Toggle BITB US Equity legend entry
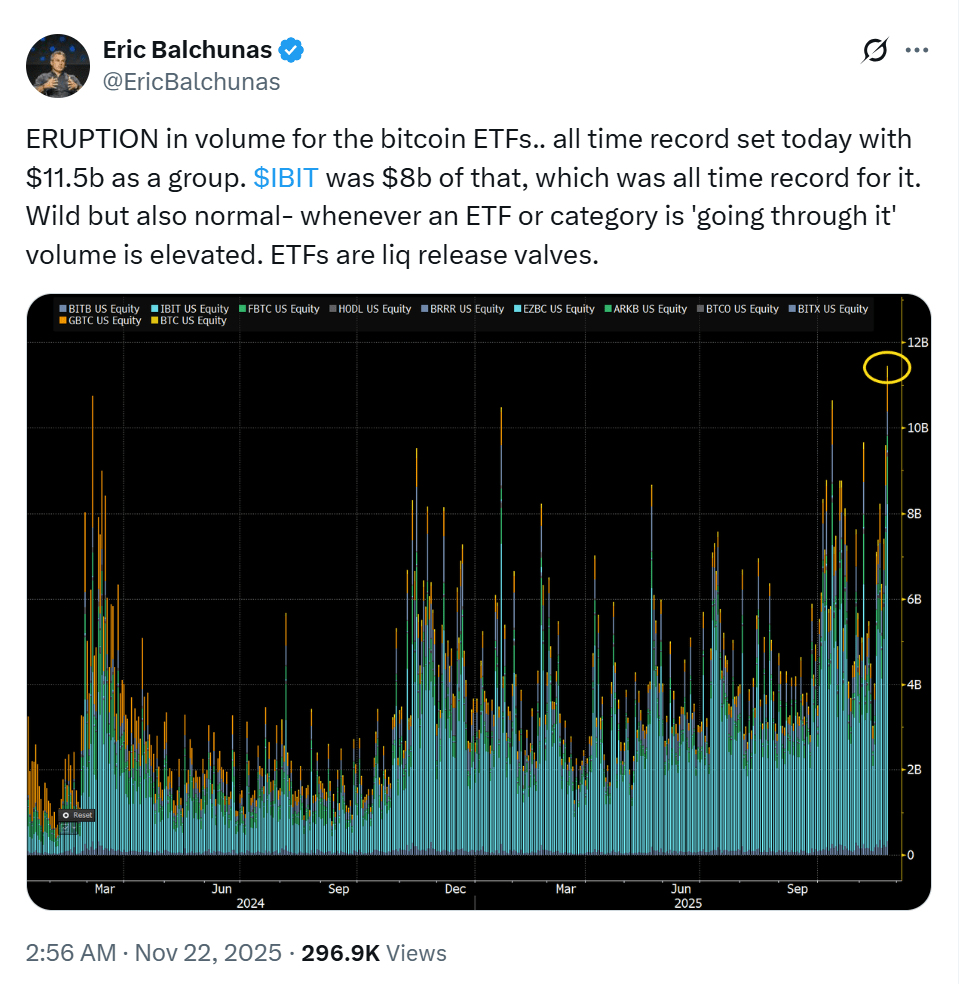Screen dimensions: 968x984 [99, 309]
